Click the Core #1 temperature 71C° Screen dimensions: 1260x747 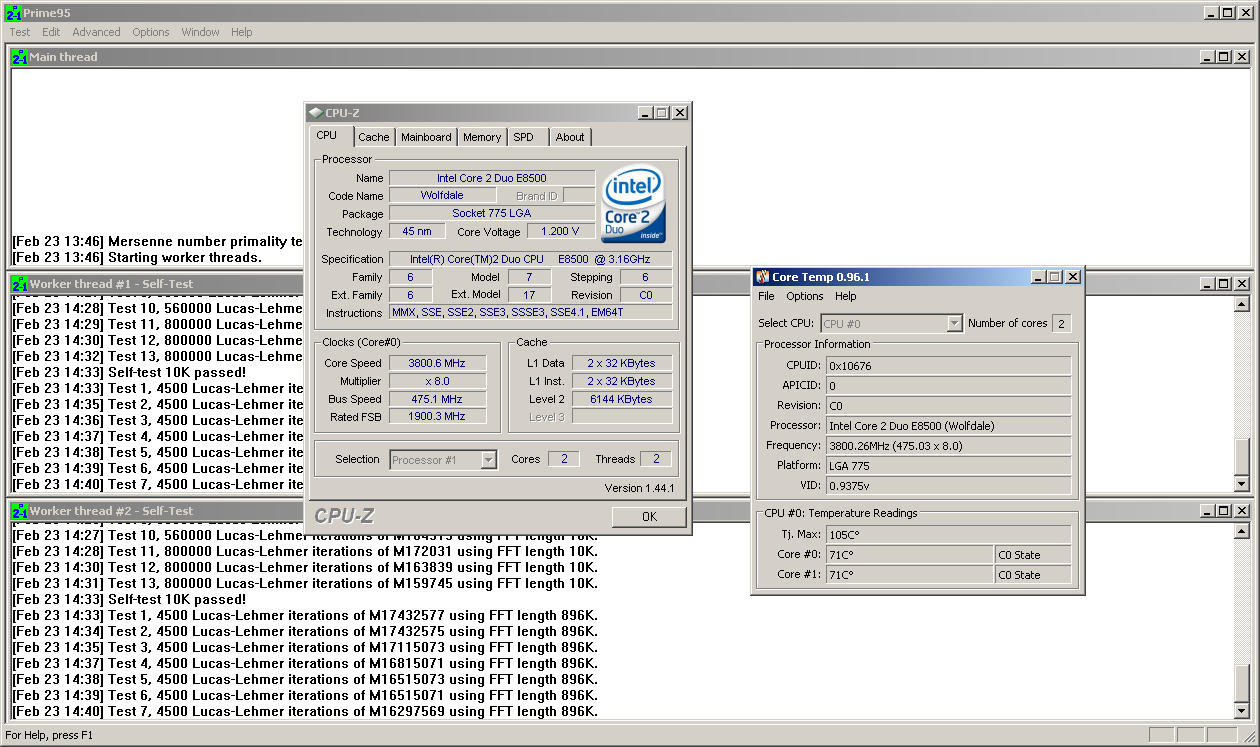(910, 574)
